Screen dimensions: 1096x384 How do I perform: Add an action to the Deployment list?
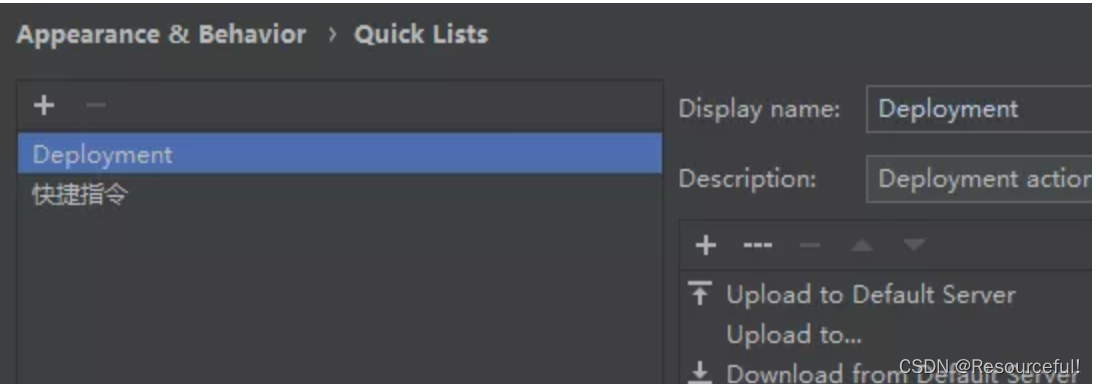point(706,246)
